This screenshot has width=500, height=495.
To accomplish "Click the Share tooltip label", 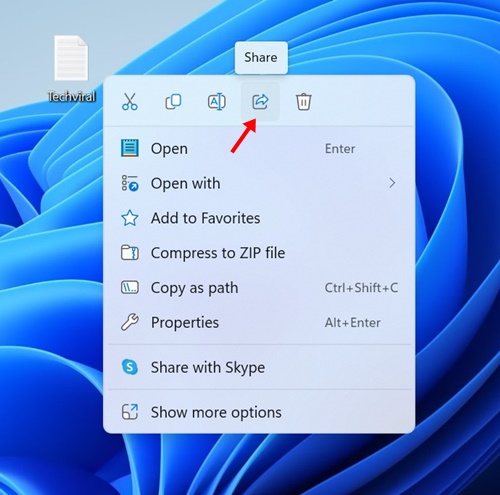I will click(x=261, y=57).
